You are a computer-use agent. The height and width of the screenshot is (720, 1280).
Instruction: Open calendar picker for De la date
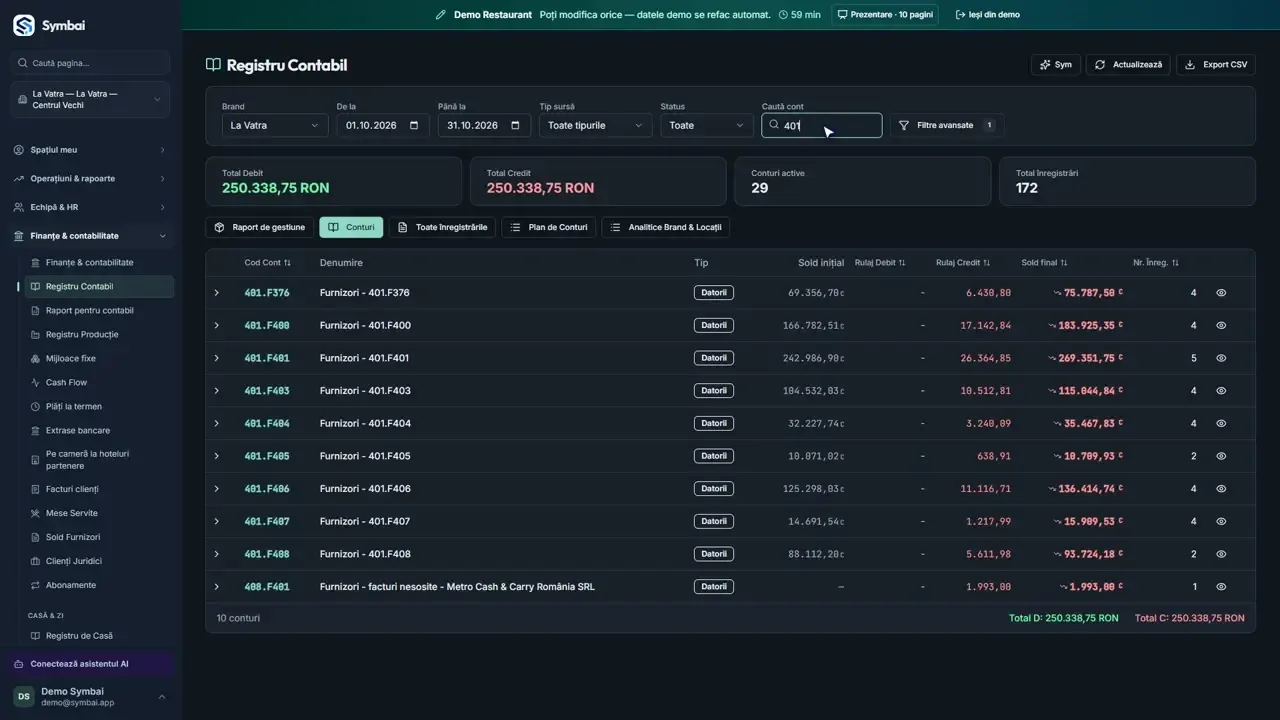point(413,126)
